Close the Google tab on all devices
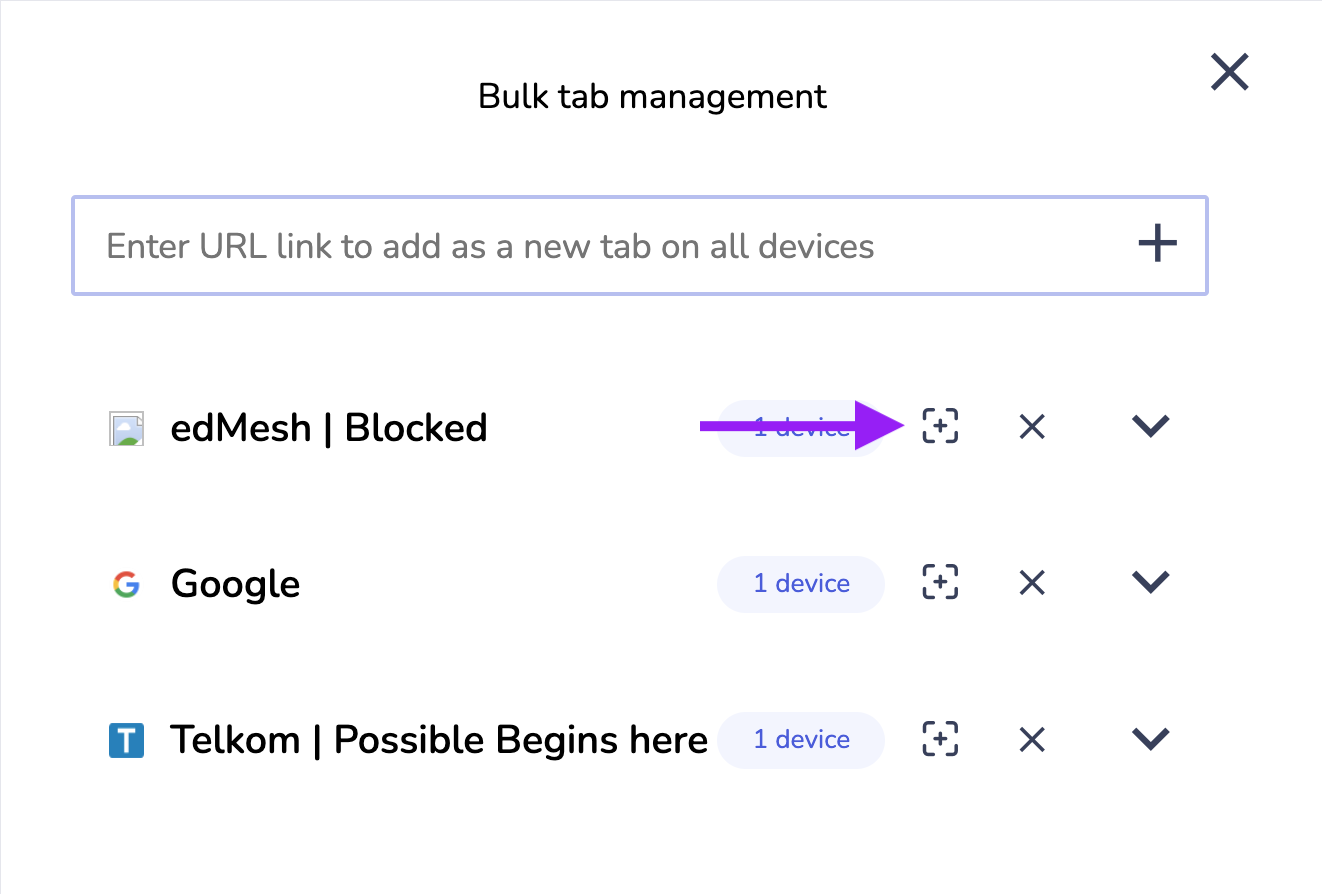The width and height of the screenshot is (1322, 894). point(1031,583)
